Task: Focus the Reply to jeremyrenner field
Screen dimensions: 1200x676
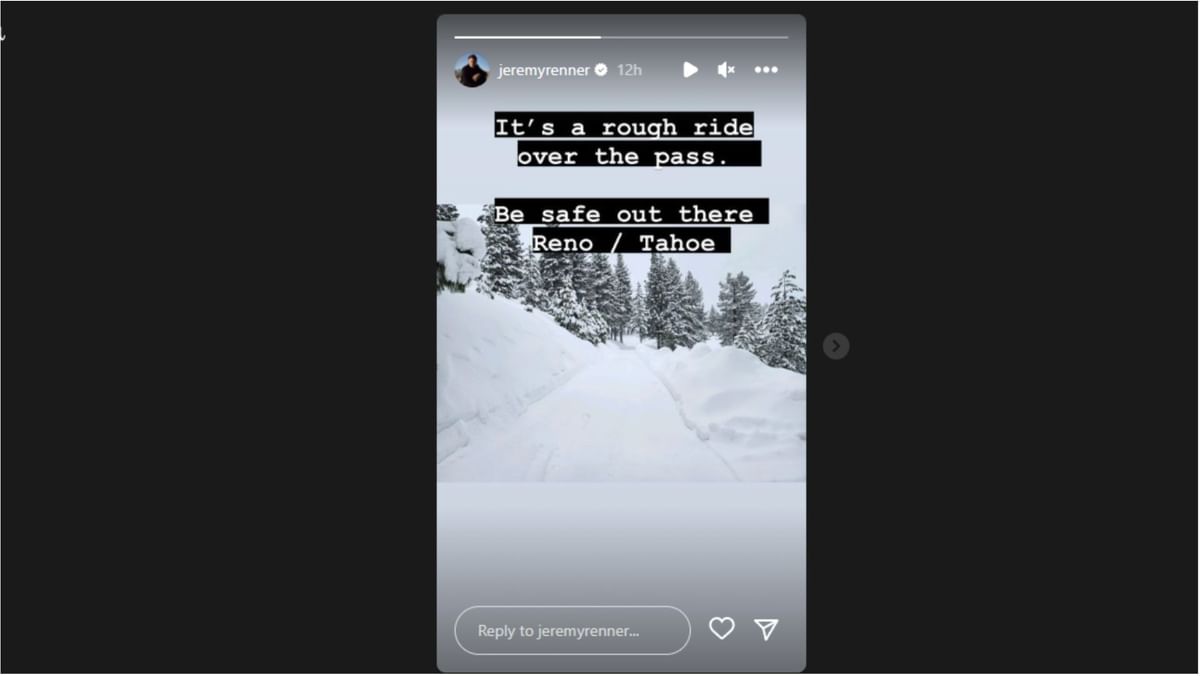Action: coord(572,630)
